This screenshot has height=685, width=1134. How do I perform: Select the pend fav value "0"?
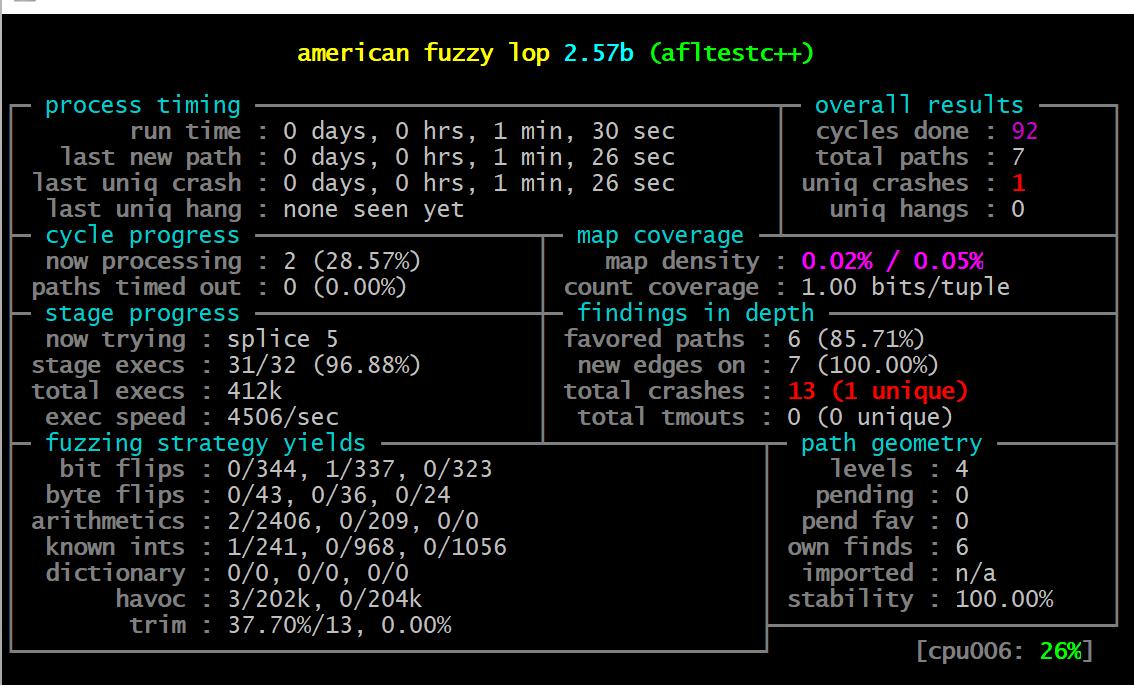(x=961, y=522)
